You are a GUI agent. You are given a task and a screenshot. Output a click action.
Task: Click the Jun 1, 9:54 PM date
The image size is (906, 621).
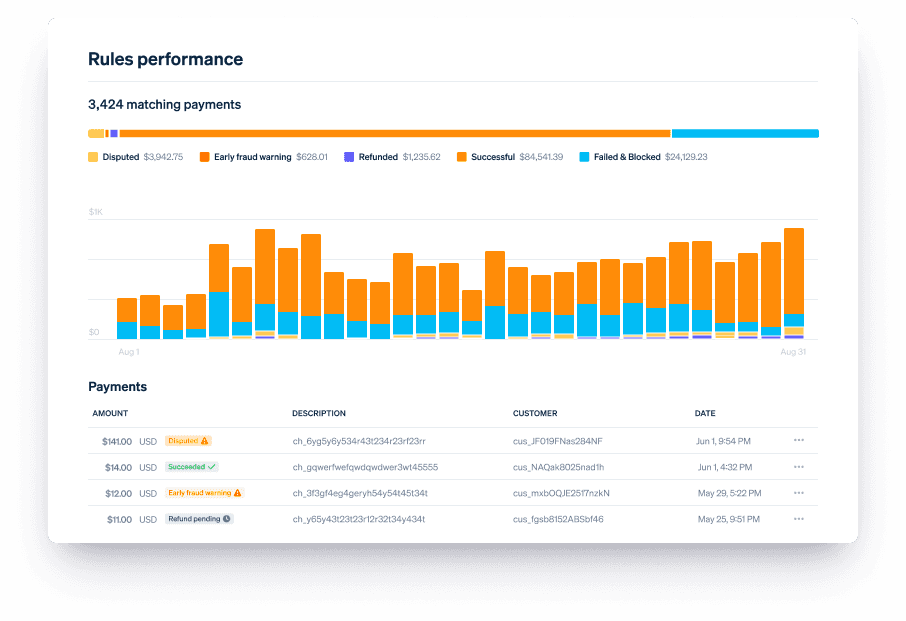(723, 441)
